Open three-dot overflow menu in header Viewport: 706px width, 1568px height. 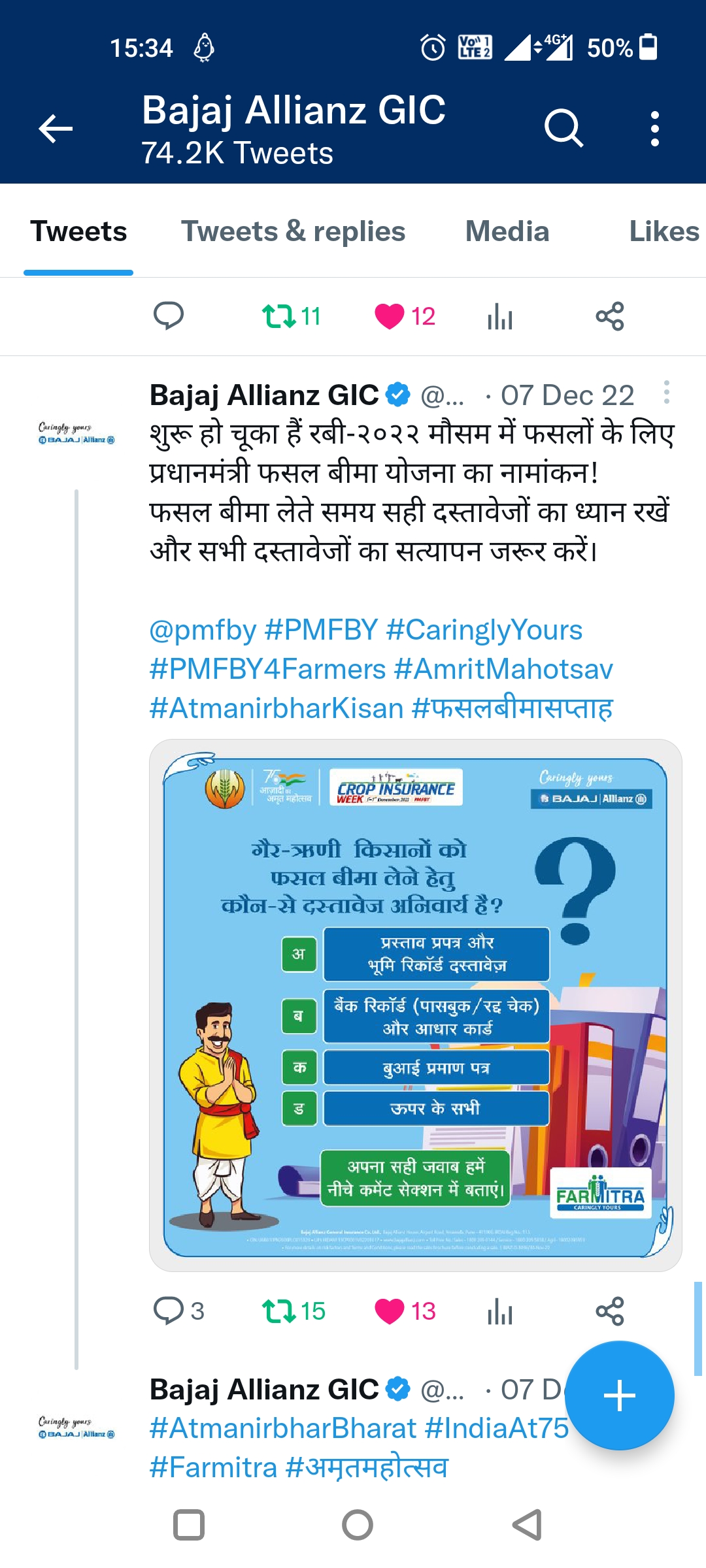pos(654,128)
